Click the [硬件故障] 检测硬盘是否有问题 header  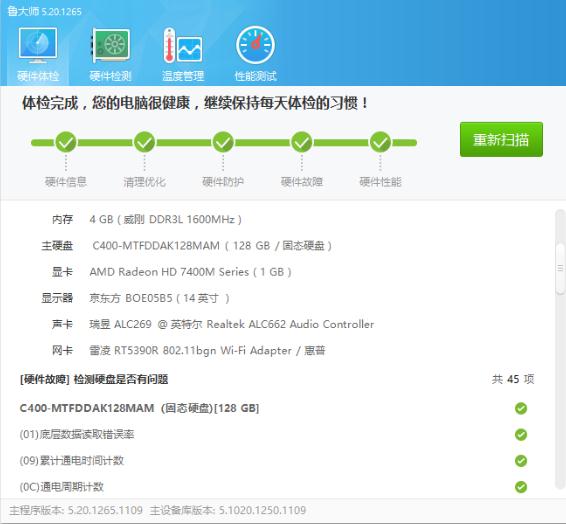coord(94,379)
